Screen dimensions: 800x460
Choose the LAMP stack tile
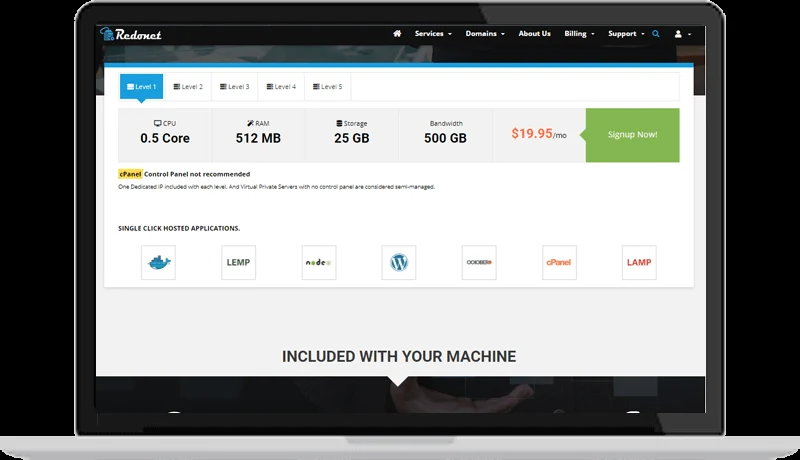(639, 263)
